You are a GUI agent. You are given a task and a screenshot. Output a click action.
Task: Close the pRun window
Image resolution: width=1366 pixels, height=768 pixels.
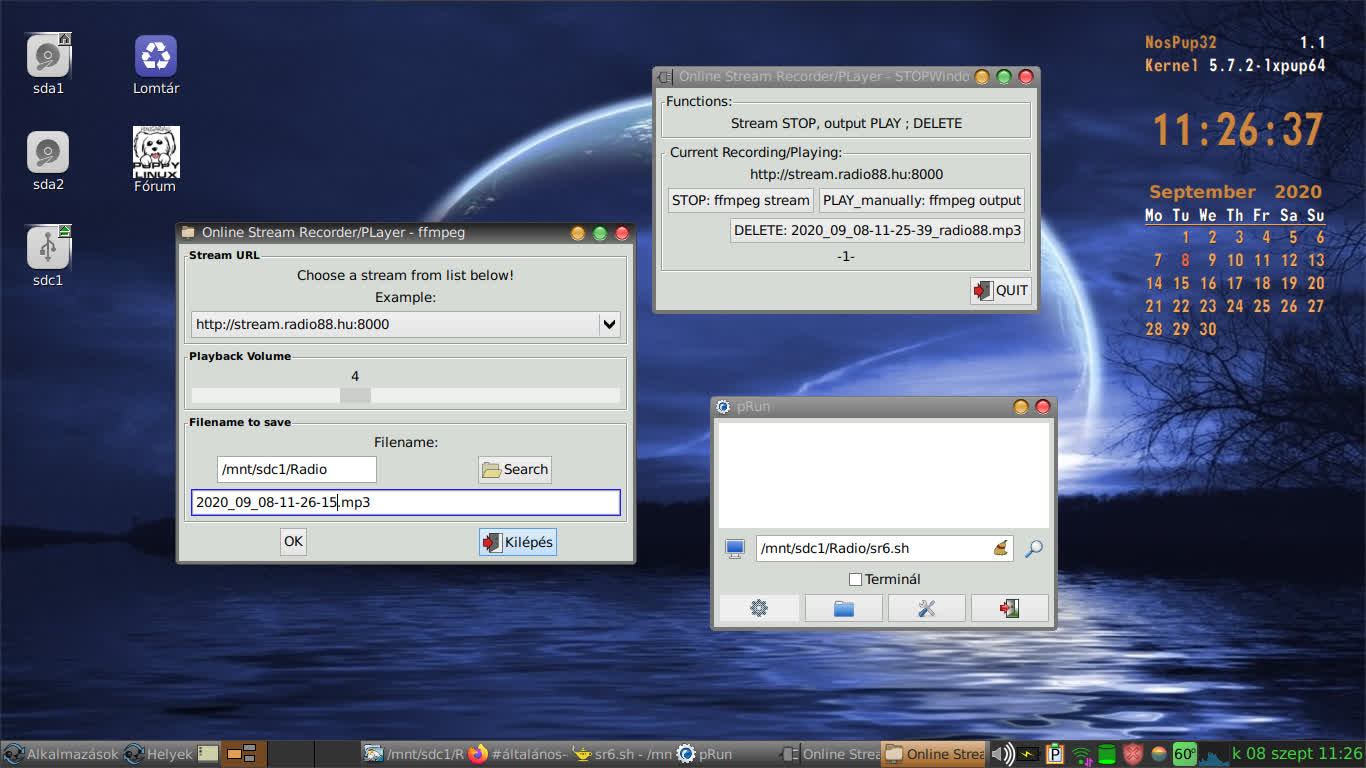point(1043,407)
